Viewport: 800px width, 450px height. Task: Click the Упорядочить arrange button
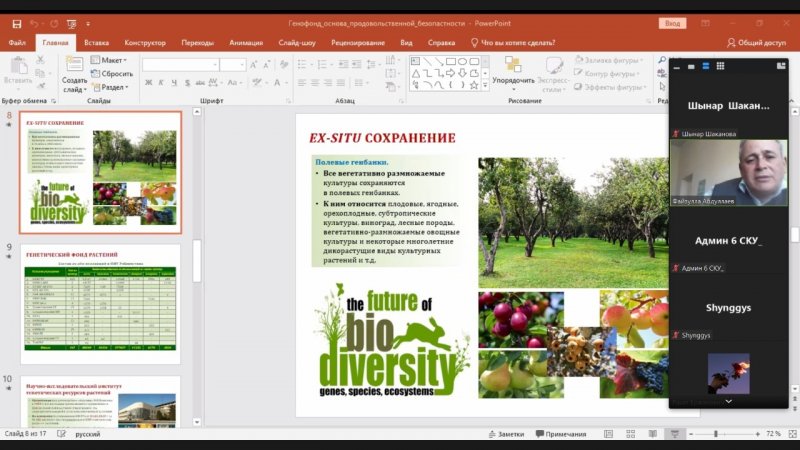click(x=513, y=72)
